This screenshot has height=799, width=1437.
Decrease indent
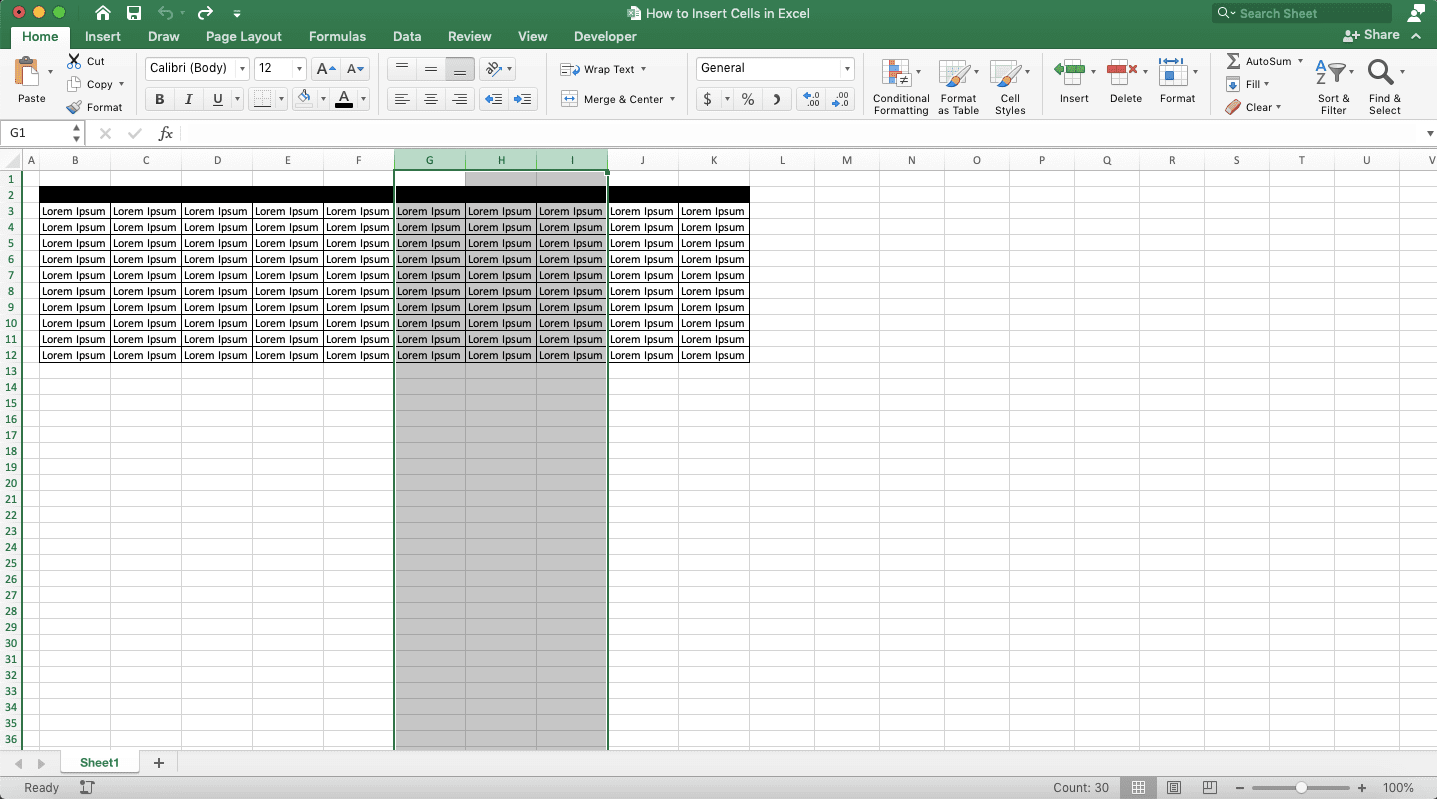pyautogui.click(x=493, y=99)
